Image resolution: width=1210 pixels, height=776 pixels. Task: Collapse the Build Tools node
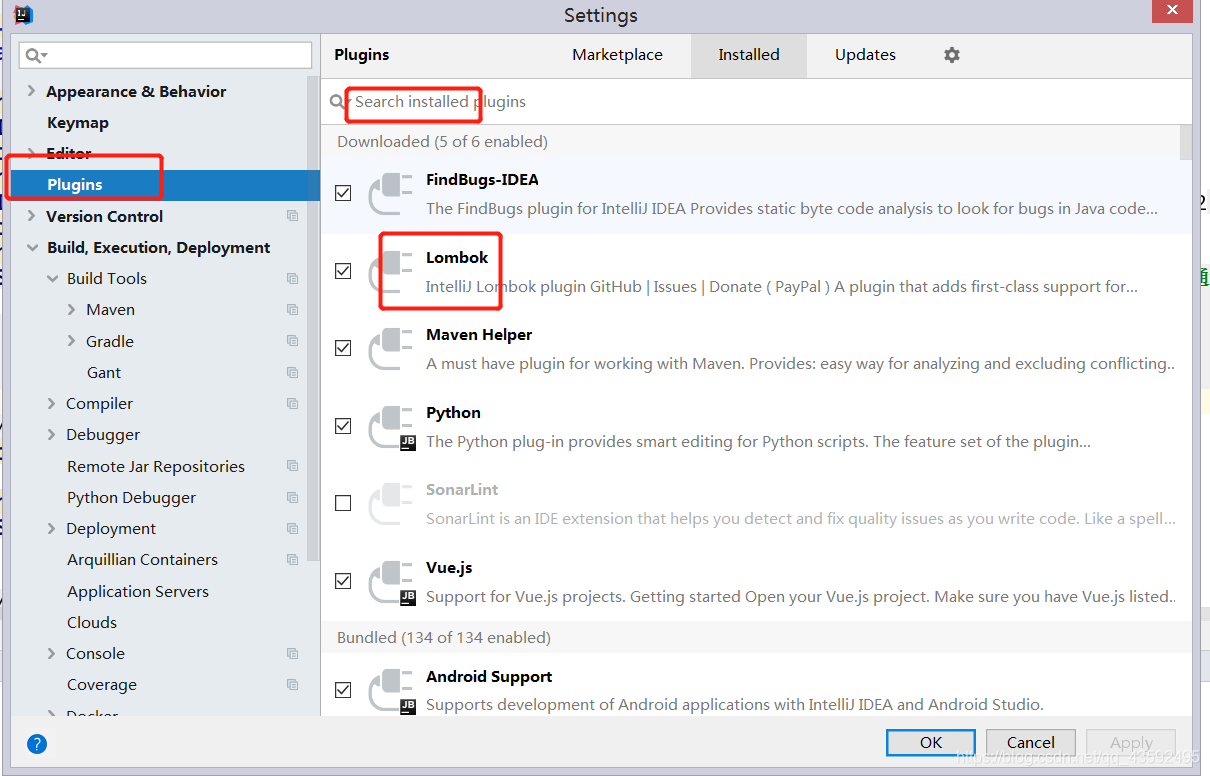pos(52,279)
